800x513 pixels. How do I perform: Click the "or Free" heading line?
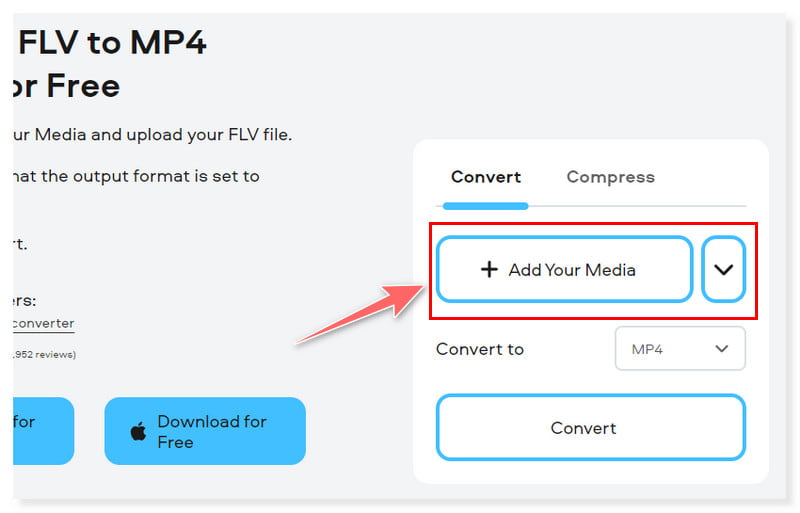66,85
